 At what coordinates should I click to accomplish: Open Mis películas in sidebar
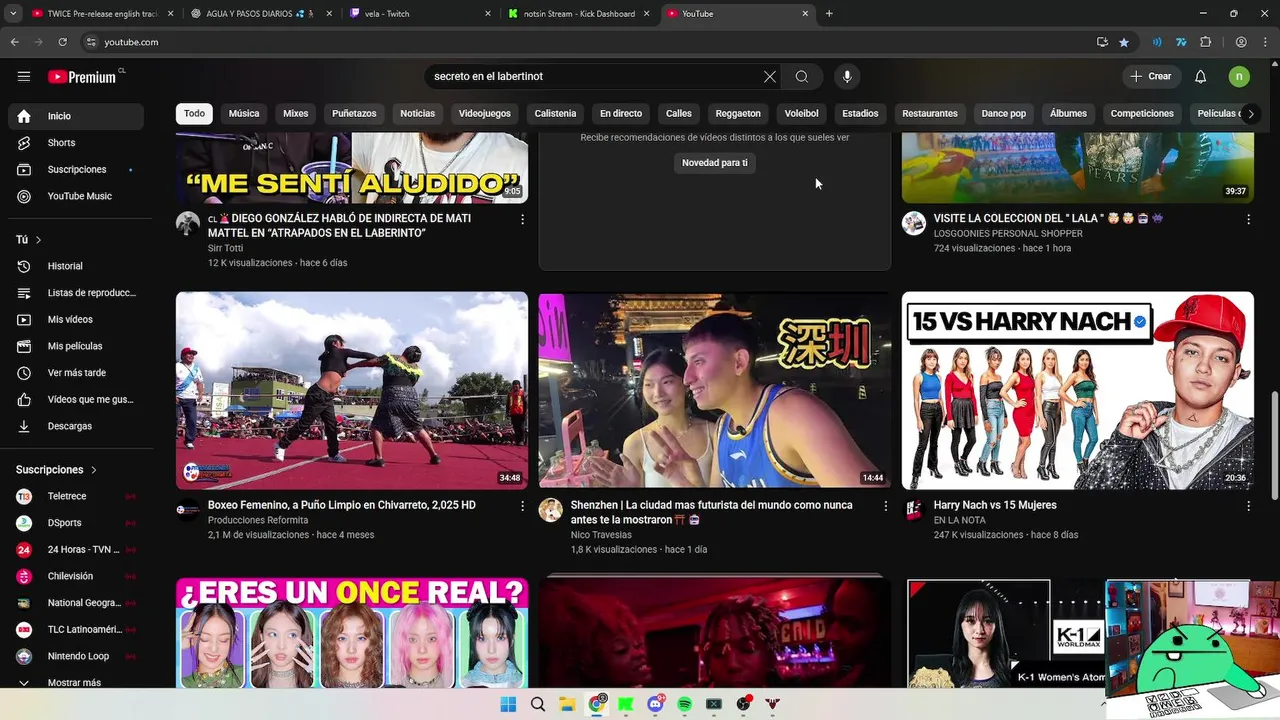(x=76, y=346)
